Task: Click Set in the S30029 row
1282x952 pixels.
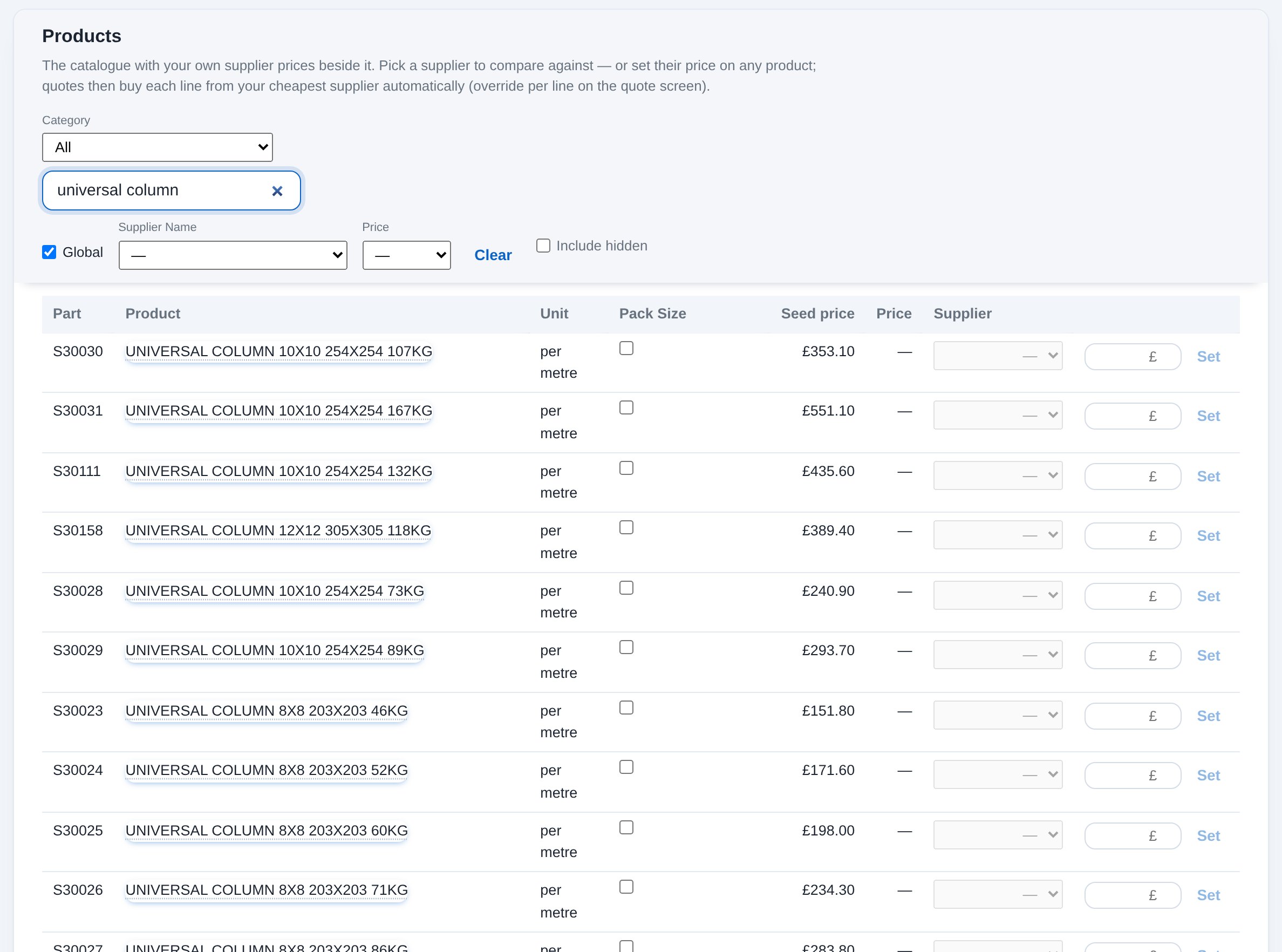Action: click(x=1208, y=656)
